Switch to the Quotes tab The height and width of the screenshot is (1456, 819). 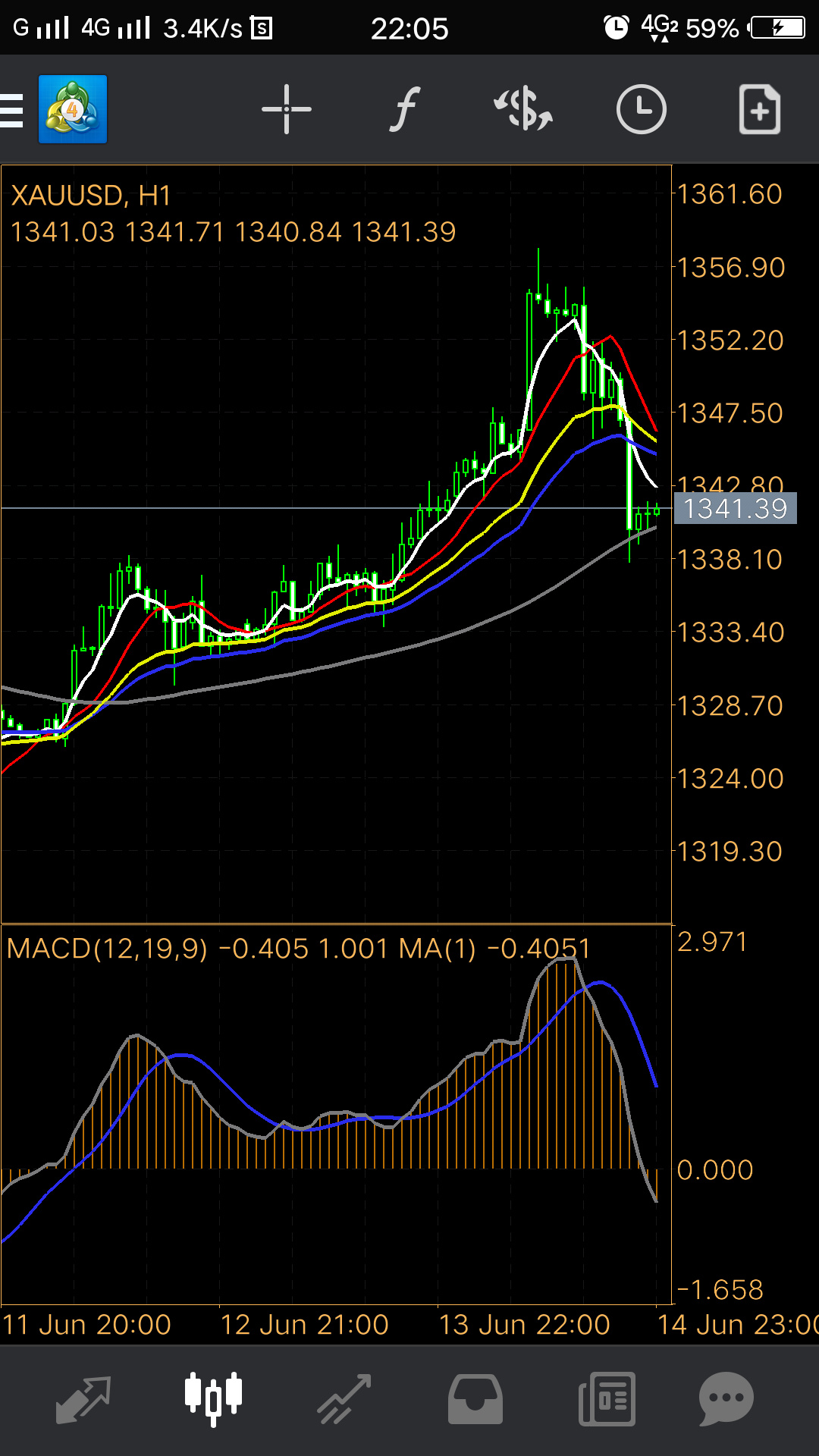[x=83, y=1399]
